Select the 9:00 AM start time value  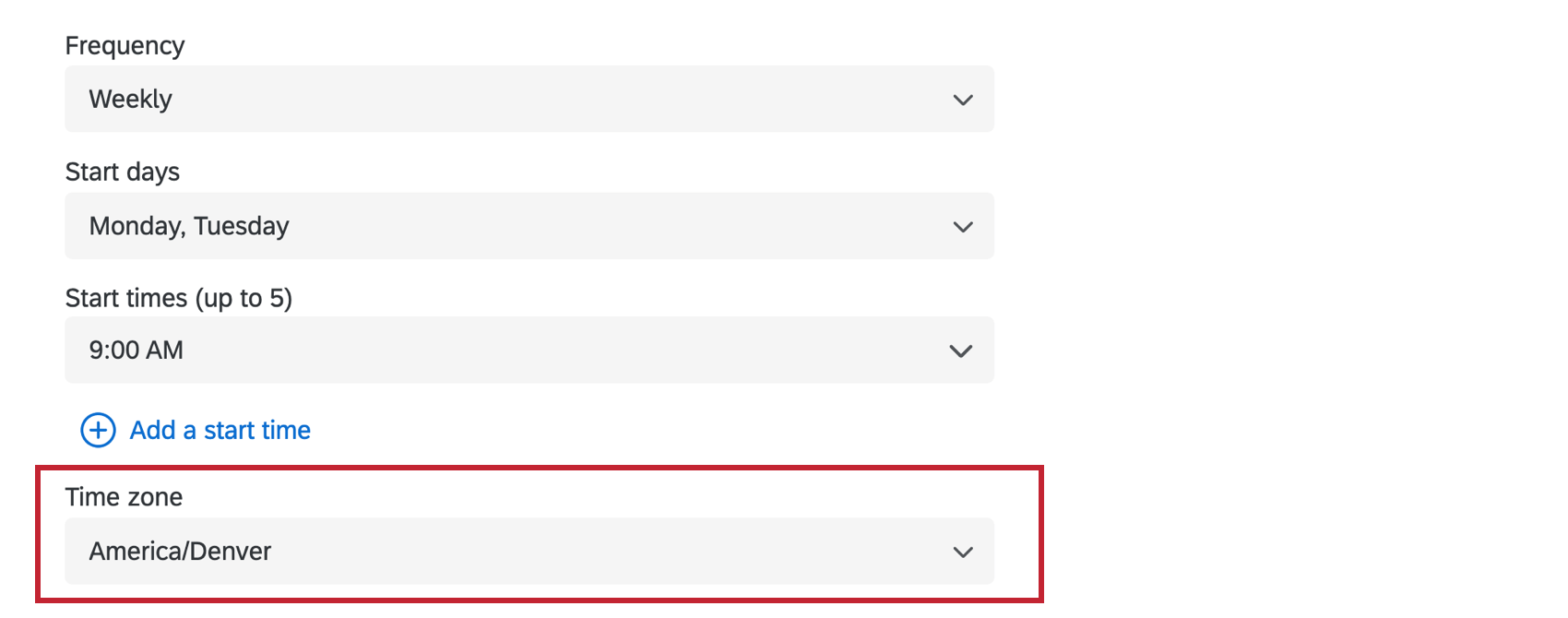[137, 351]
